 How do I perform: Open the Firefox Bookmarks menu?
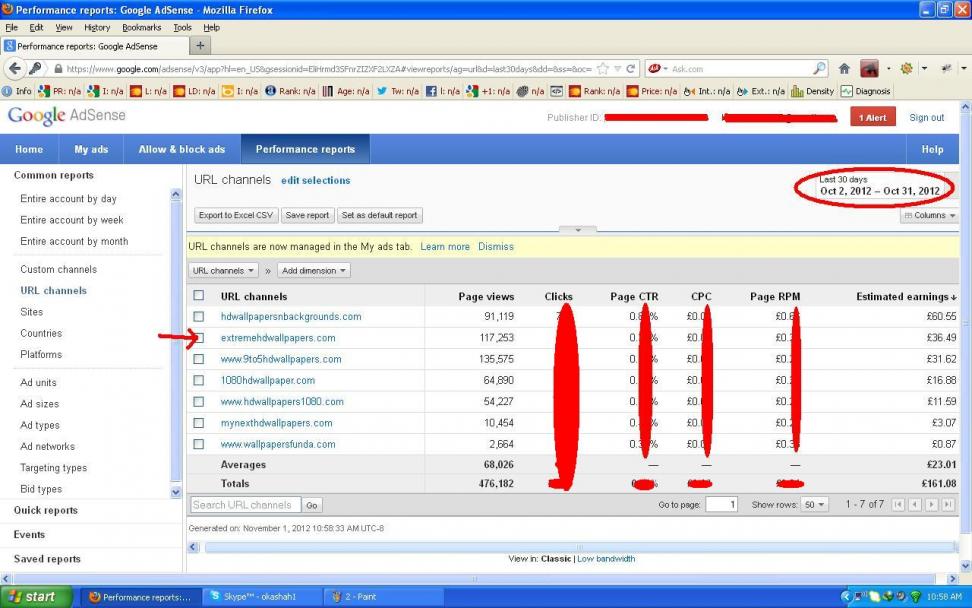click(x=141, y=27)
